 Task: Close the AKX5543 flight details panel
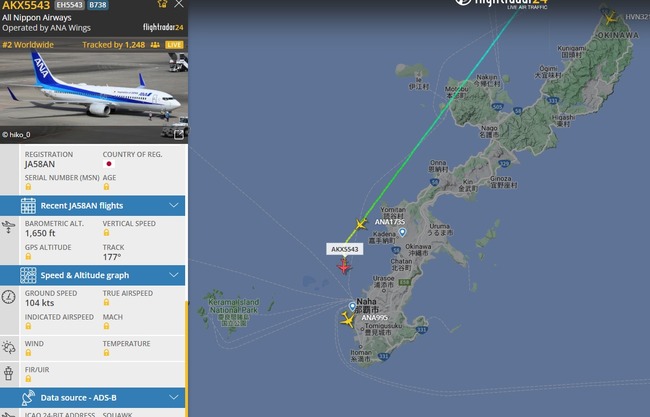click(179, 4)
